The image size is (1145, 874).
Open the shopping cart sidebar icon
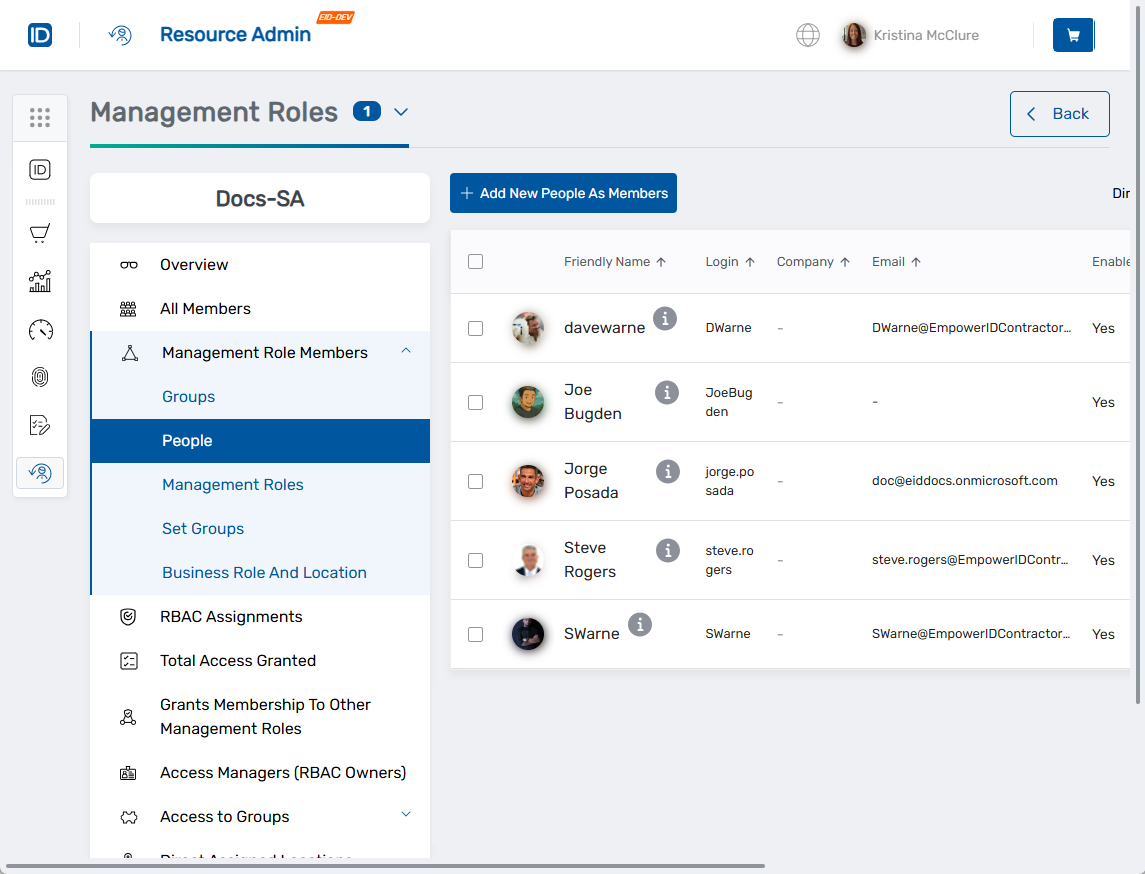40,232
